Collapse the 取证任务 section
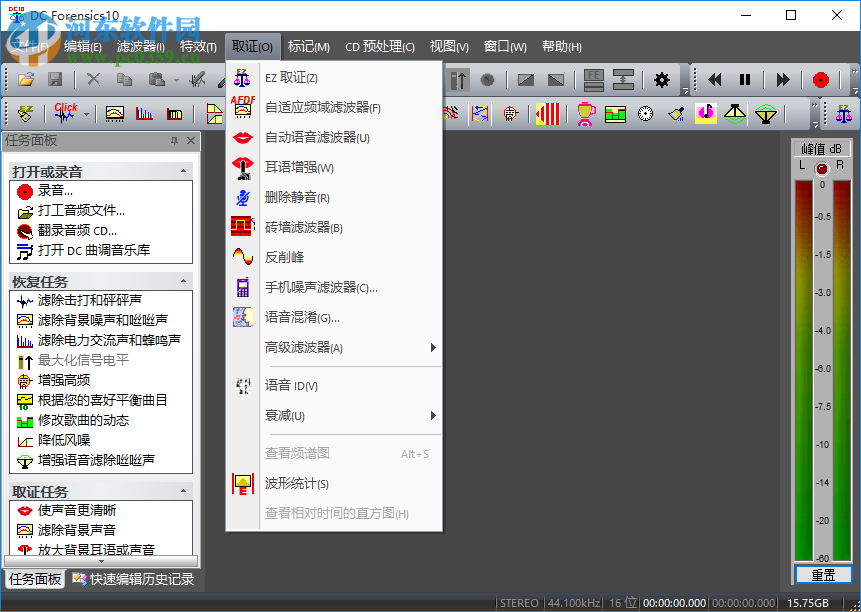 tap(183, 491)
